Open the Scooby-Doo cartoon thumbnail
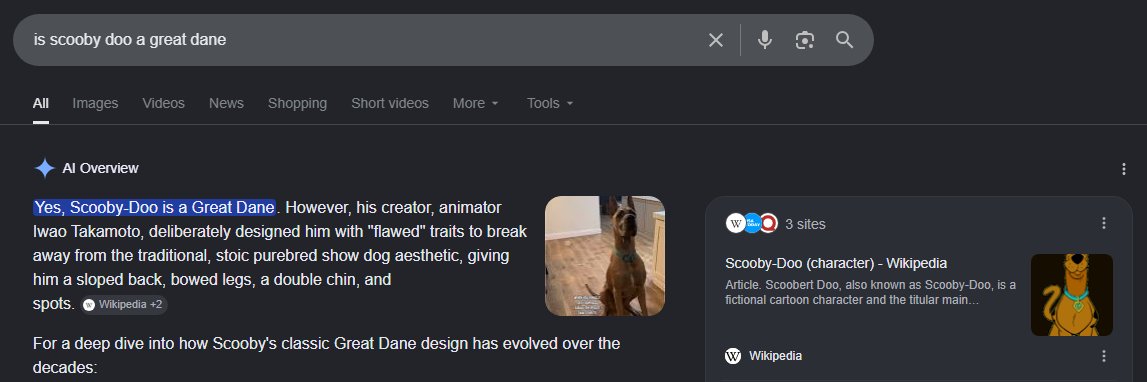This screenshot has width=1147, height=382. pyautogui.click(x=1072, y=295)
